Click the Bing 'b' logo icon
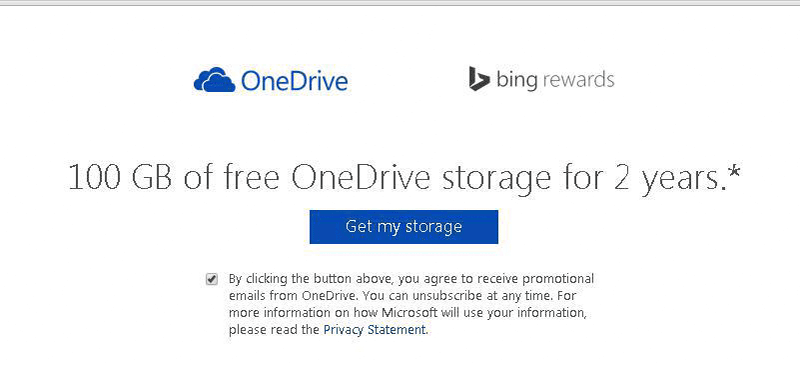This screenshot has height=368, width=800. pyautogui.click(x=479, y=79)
